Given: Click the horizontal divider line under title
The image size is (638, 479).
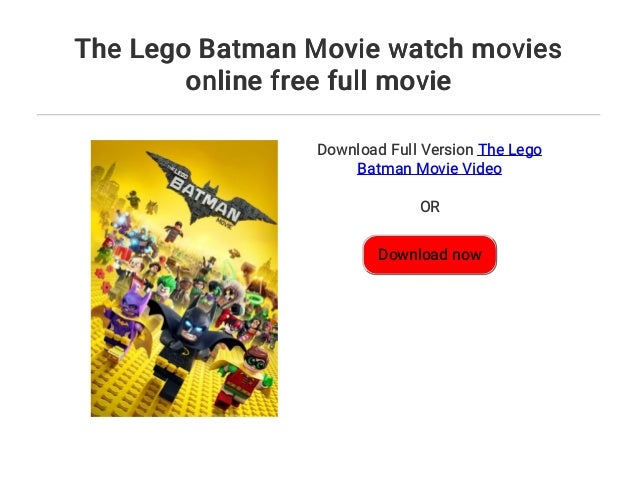Looking at the screenshot, I should pyautogui.click(x=318, y=115).
